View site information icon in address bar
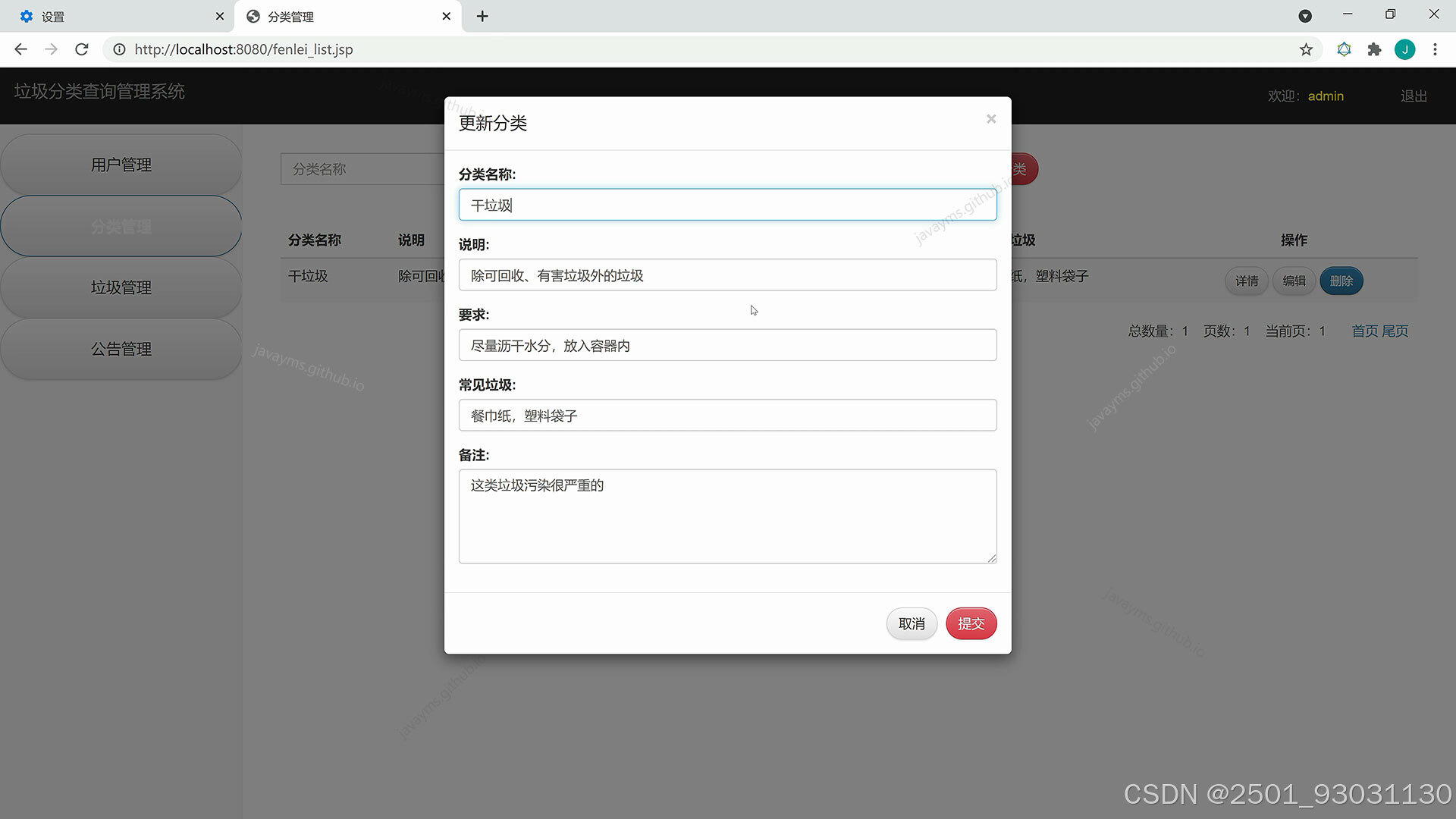1456x819 pixels. coord(119,49)
